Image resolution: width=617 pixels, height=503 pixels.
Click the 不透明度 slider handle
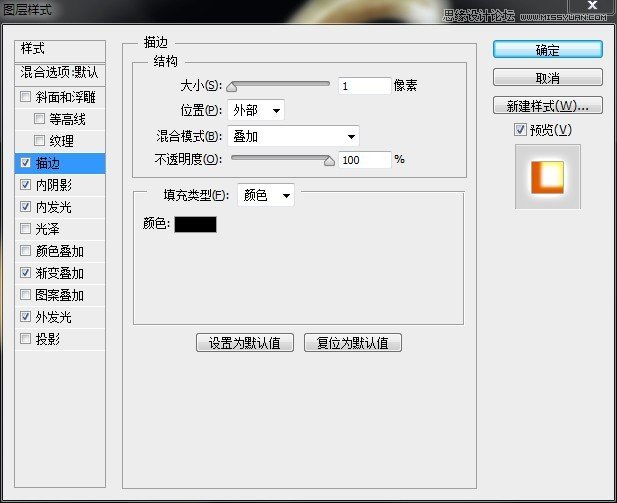(x=329, y=161)
